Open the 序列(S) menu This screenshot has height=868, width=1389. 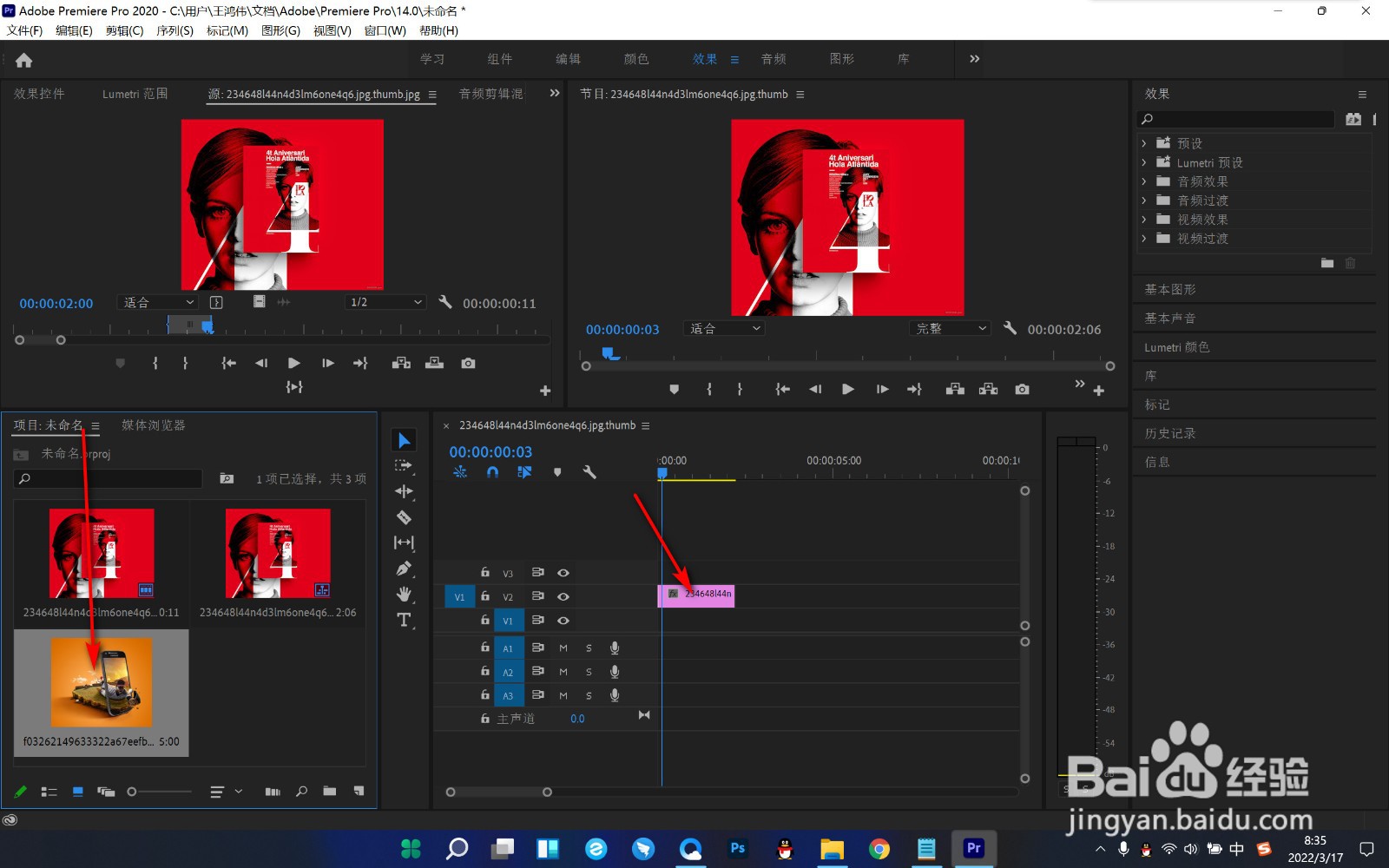(x=174, y=30)
